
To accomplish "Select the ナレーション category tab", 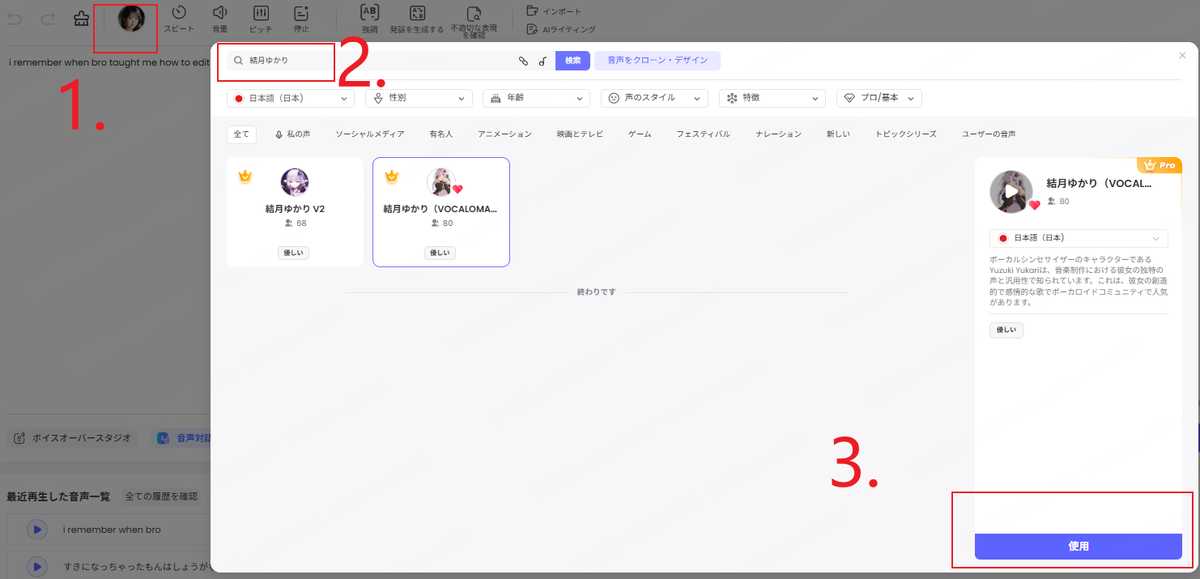I will [779, 134].
